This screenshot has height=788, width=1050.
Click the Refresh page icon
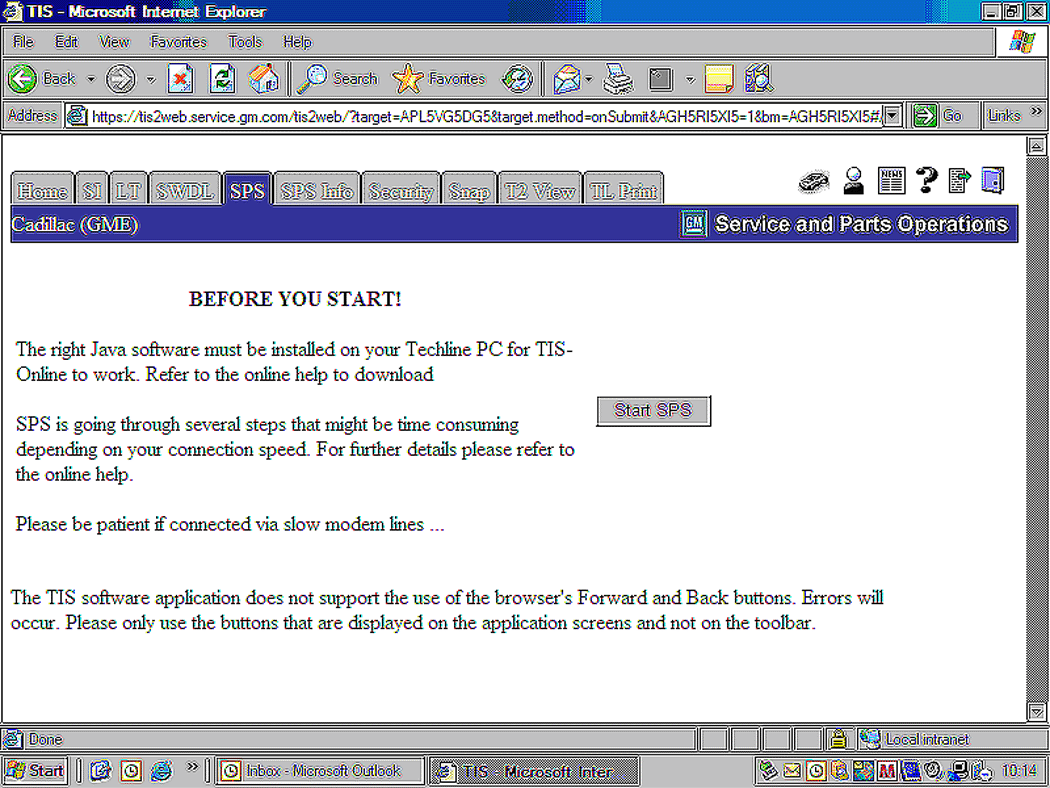pyautogui.click(x=222, y=78)
